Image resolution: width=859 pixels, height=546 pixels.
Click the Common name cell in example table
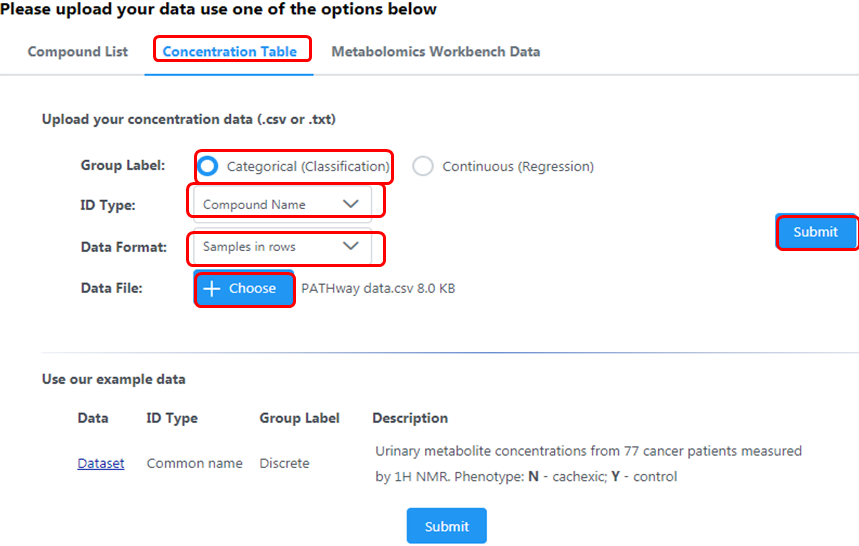(195, 463)
